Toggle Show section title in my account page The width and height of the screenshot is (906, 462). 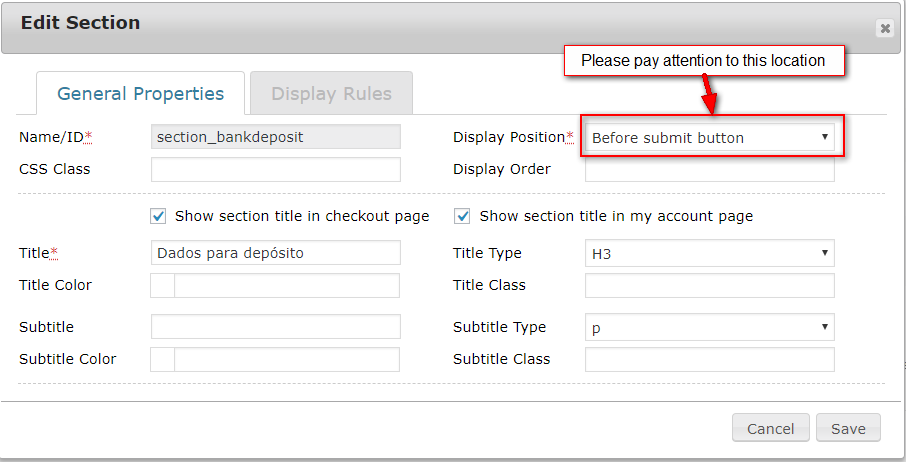click(x=463, y=216)
